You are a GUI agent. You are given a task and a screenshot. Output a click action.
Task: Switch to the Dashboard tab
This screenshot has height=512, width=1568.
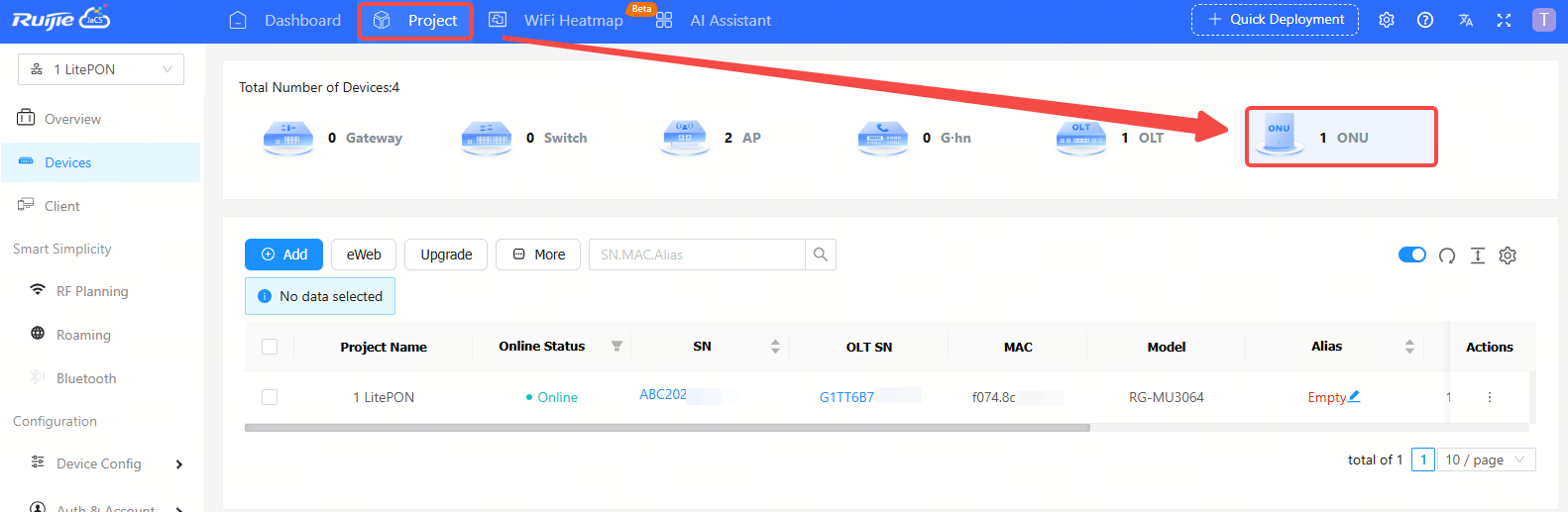click(x=285, y=20)
